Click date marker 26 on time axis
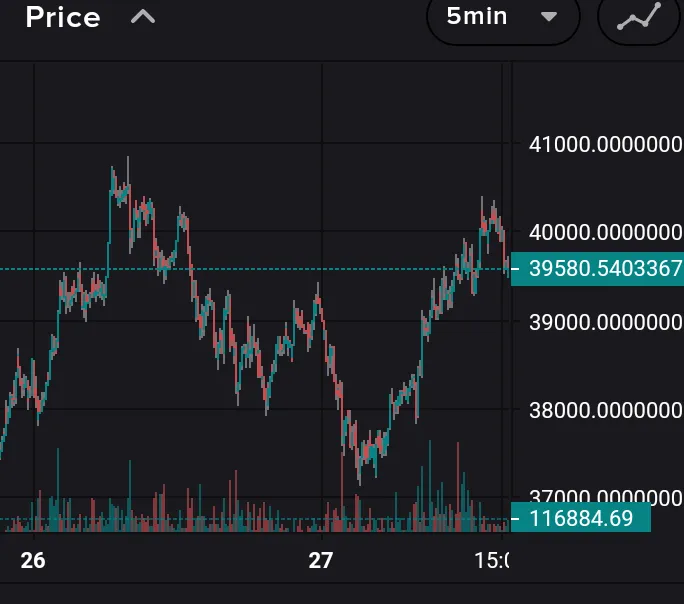 coord(33,560)
